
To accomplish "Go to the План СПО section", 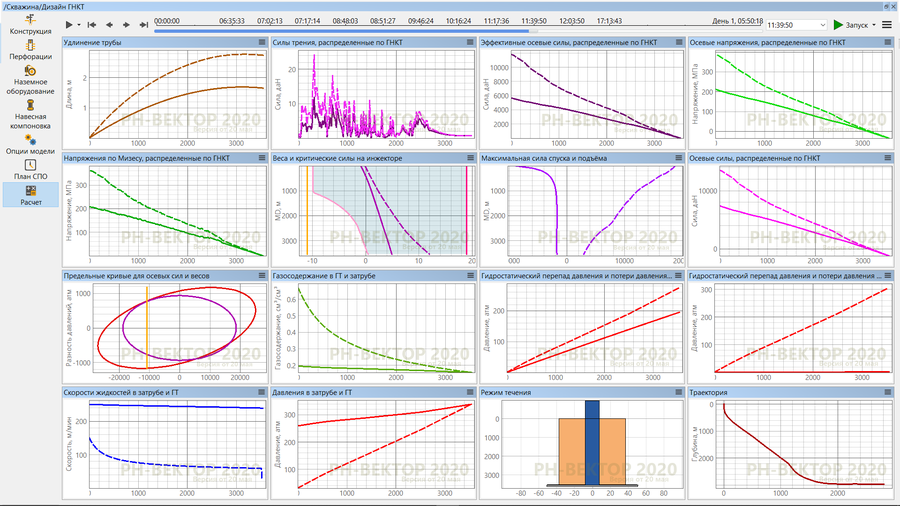I will pyautogui.click(x=31, y=169).
